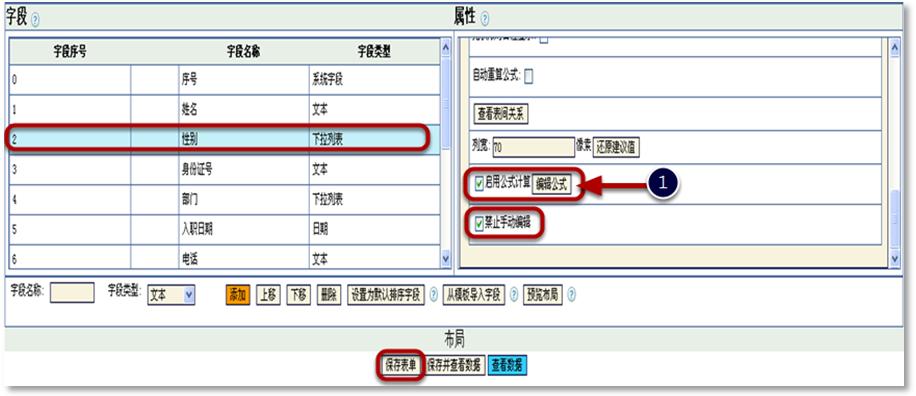The height and width of the screenshot is (396, 916).
Task: Click 设置为默认排序字段 button
Action: 386,295
